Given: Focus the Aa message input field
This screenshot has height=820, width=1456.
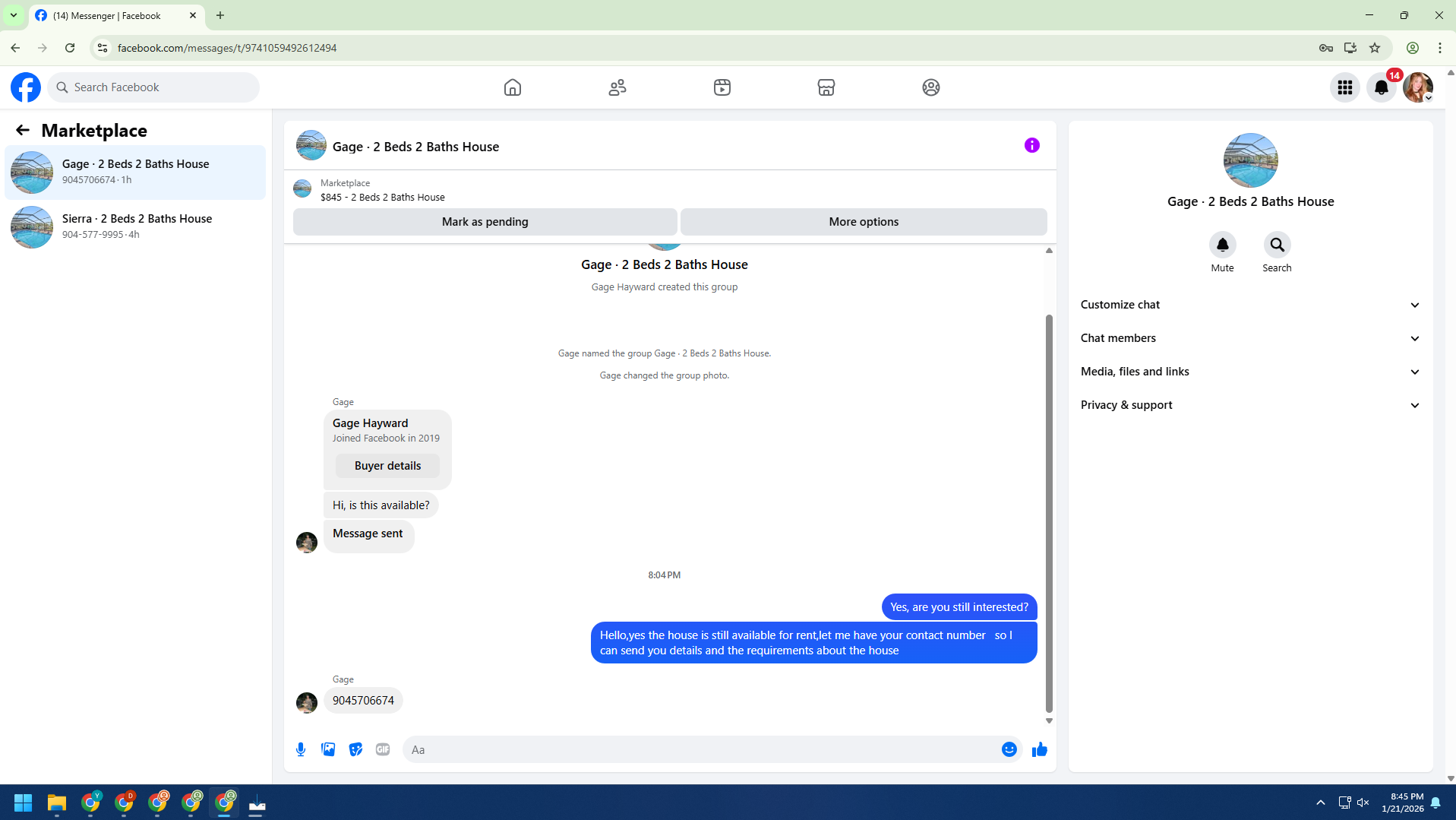Looking at the screenshot, I should tap(703, 749).
